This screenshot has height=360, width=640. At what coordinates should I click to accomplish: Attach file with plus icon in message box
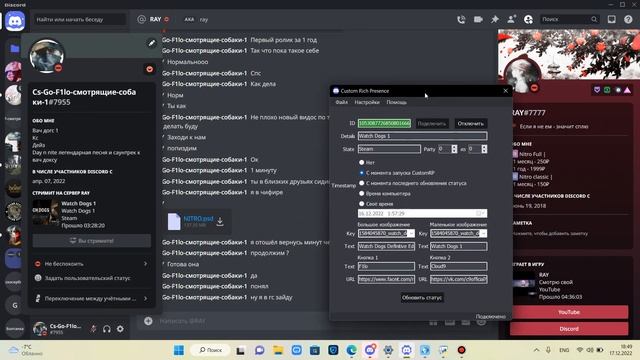pos(148,321)
